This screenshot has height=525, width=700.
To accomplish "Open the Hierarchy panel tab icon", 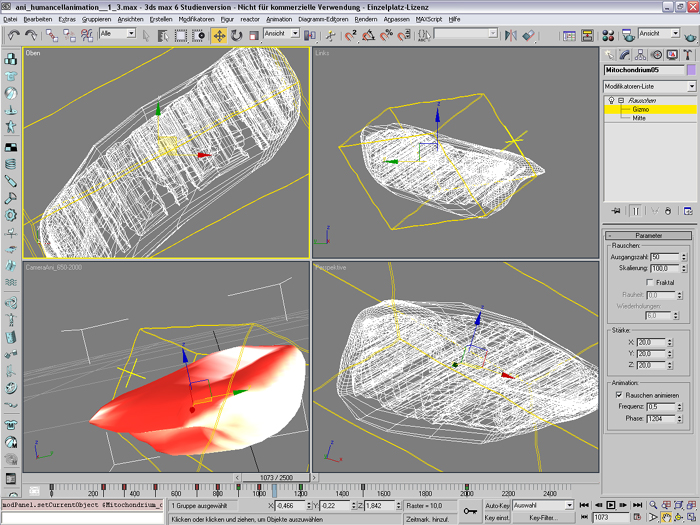I will [x=640, y=55].
